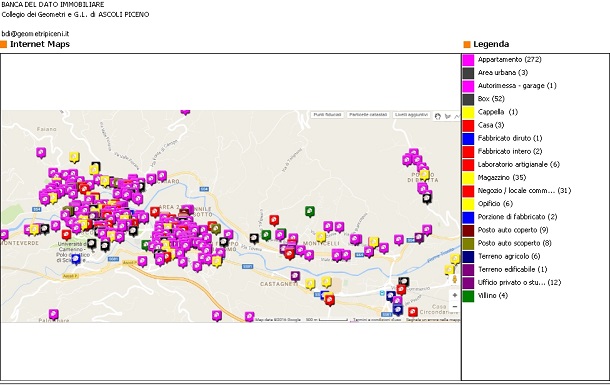The width and height of the screenshot is (610, 386).
Task: Click the blue marker near Università di Camerino
Action: 76,259
